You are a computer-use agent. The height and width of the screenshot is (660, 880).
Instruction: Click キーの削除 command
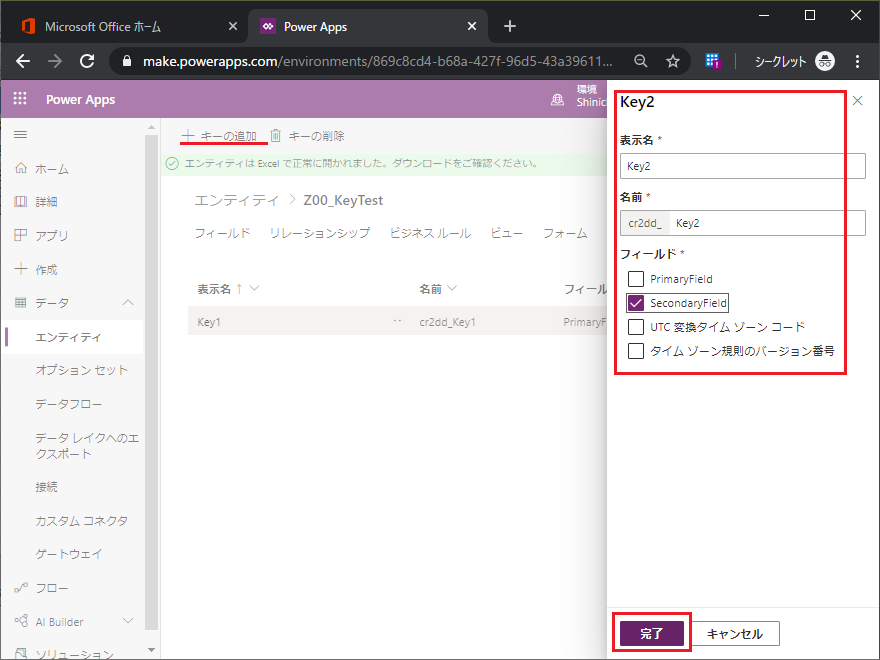(x=308, y=135)
